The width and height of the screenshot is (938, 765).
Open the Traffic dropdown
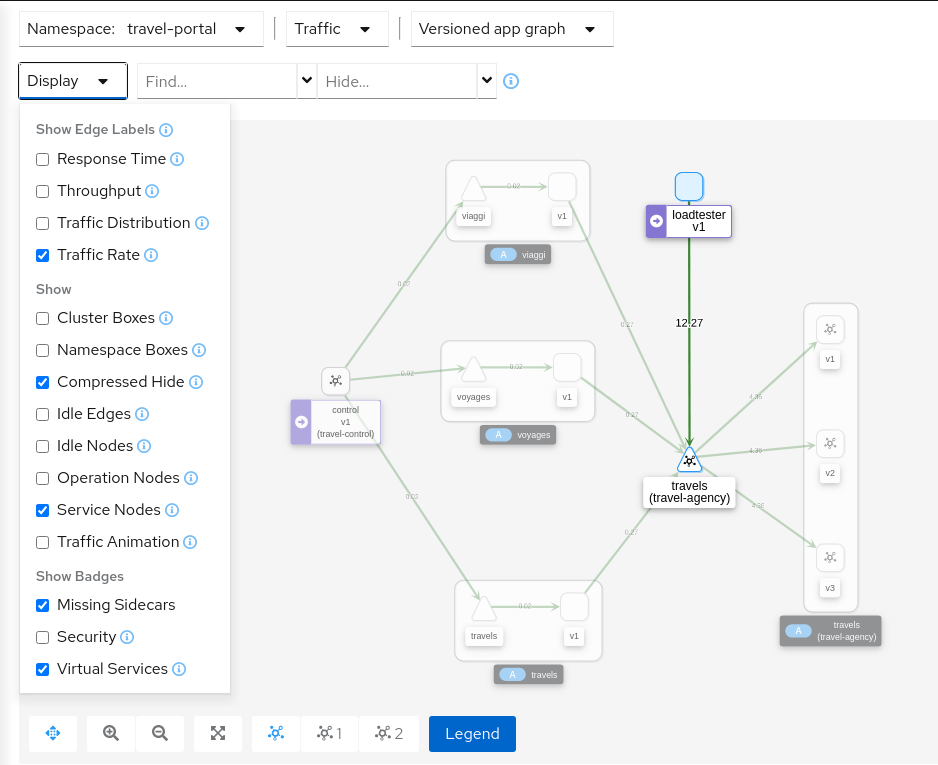(x=337, y=29)
